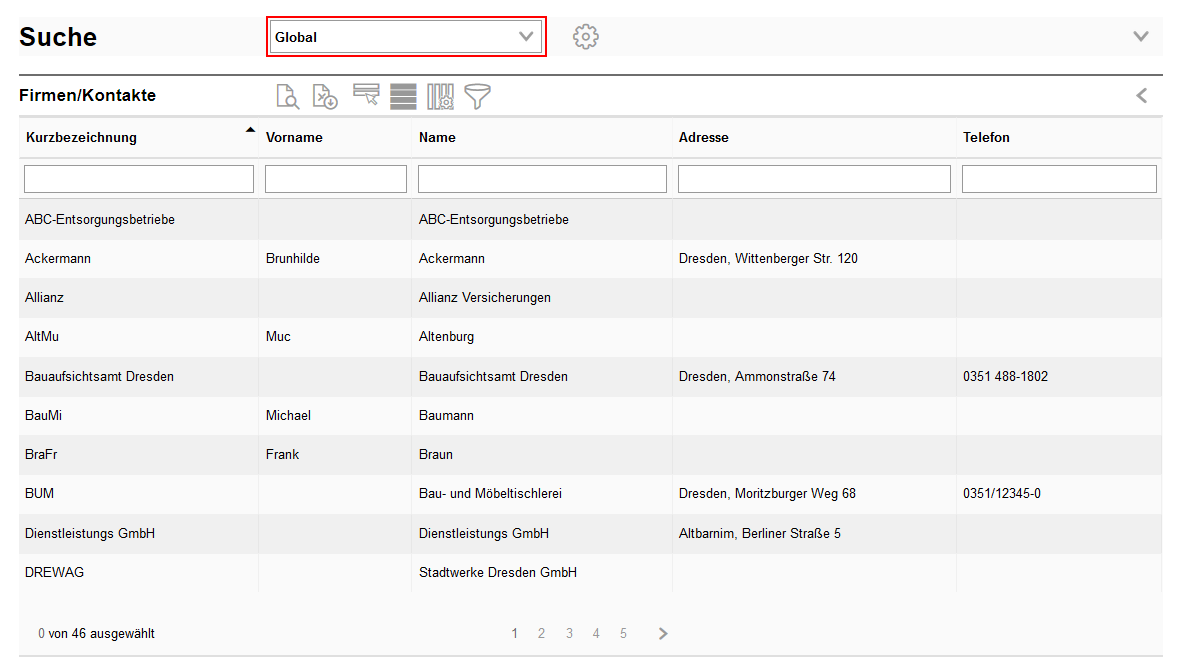Sort by Telefon column header
The height and width of the screenshot is (662, 1182).
coord(986,137)
